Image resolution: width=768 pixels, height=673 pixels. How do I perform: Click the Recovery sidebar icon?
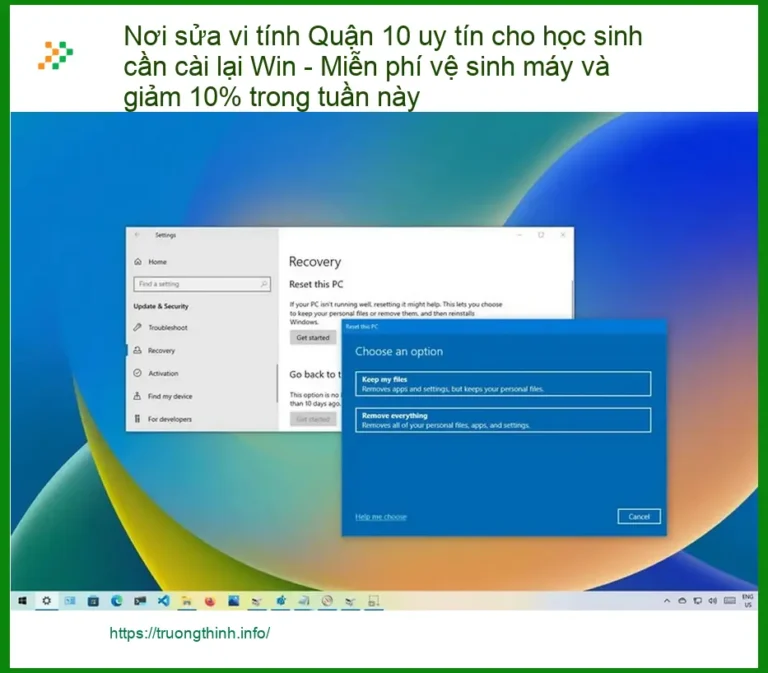click(x=138, y=350)
